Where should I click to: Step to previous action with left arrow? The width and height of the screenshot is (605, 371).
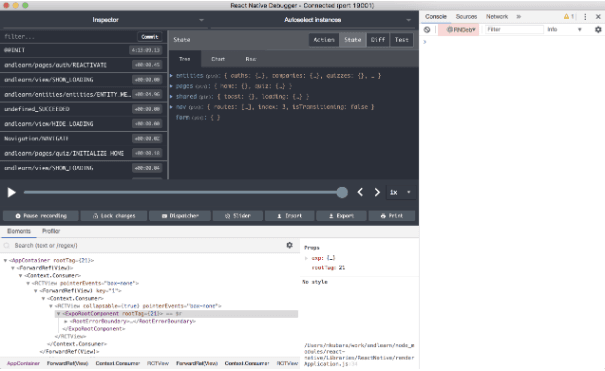point(360,192)
